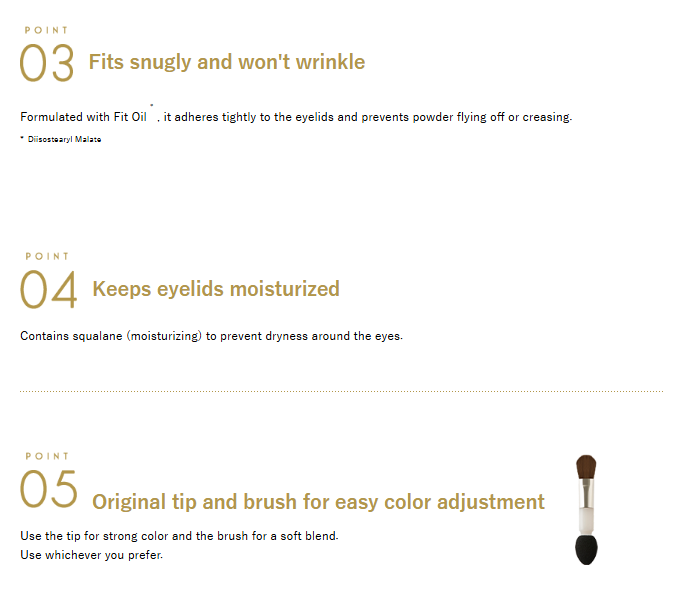Click the "POINT" label above 03
This screenshot has height=600, width=674.
coord(48,31)
